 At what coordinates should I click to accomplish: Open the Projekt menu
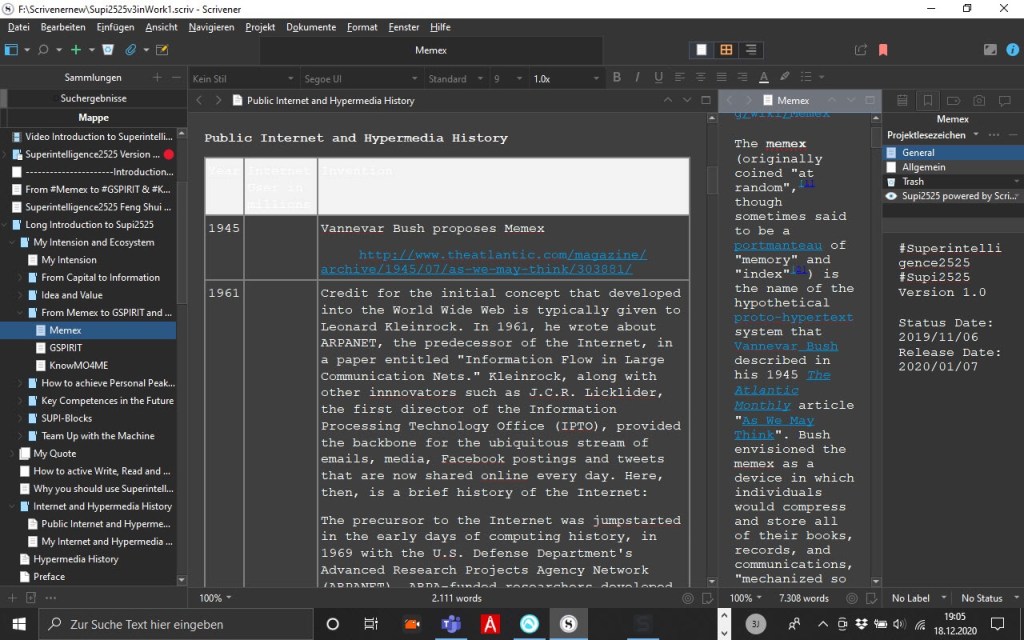click(x=260, y=27)
